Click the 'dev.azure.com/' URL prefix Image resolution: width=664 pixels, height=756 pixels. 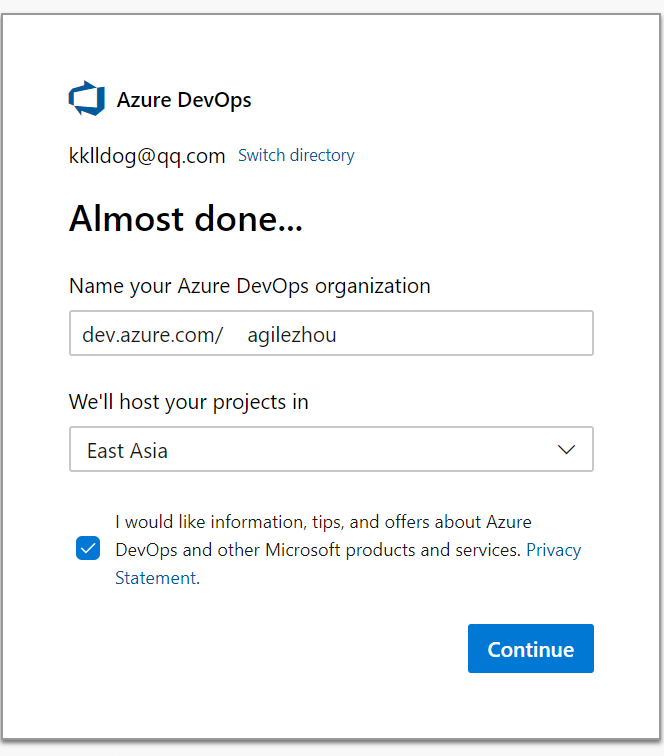click(152, 335)
